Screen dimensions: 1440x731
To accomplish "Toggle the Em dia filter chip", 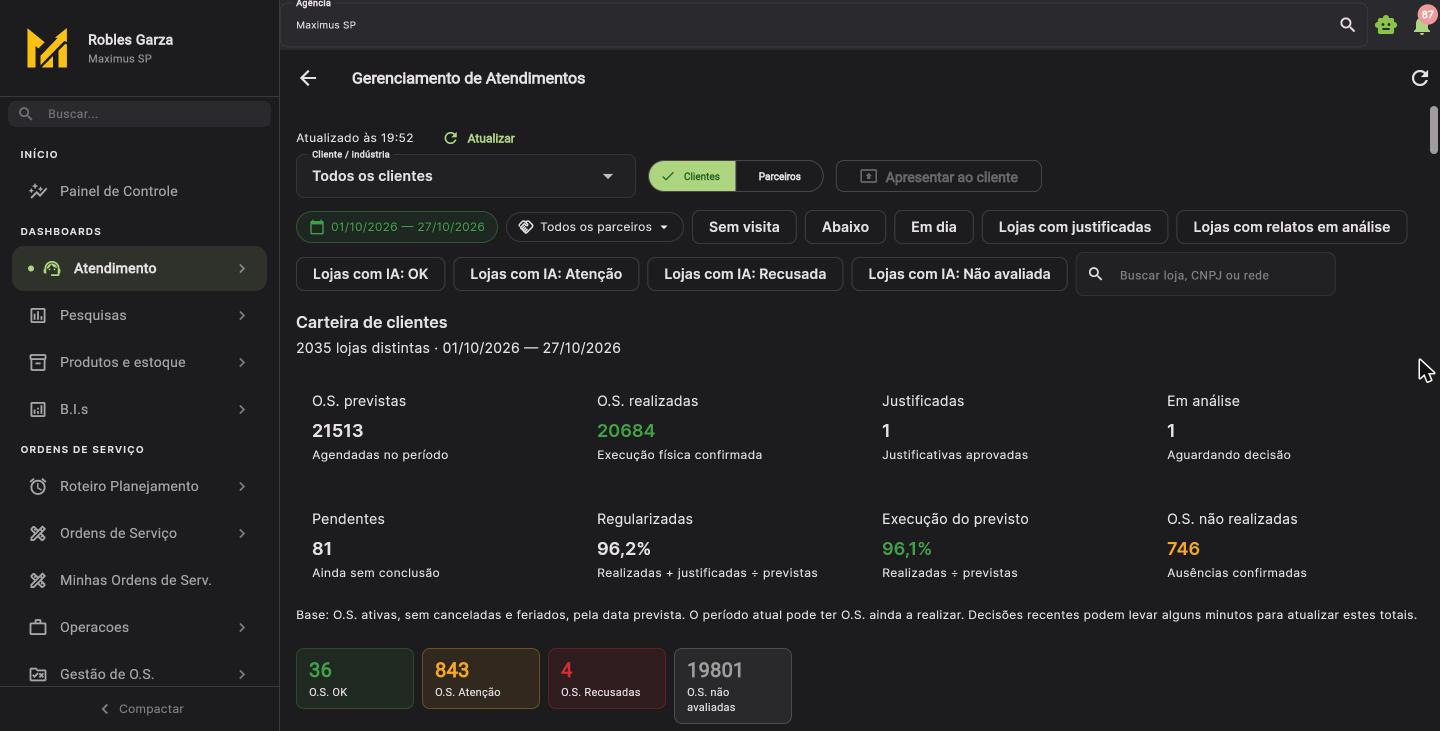I will point(934,227).
